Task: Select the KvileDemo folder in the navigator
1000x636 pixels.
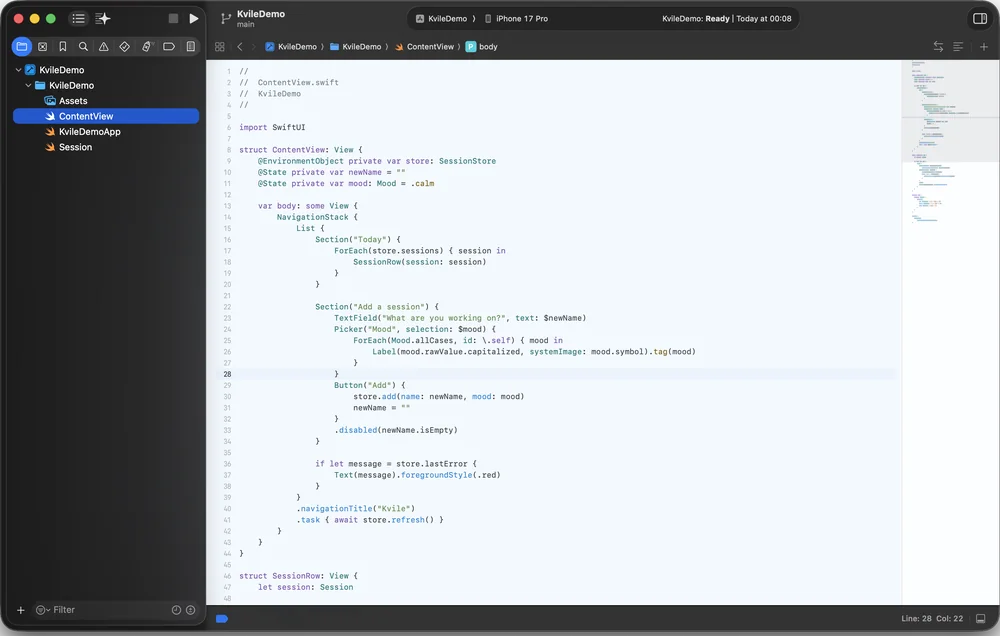Action: (71, 85)
